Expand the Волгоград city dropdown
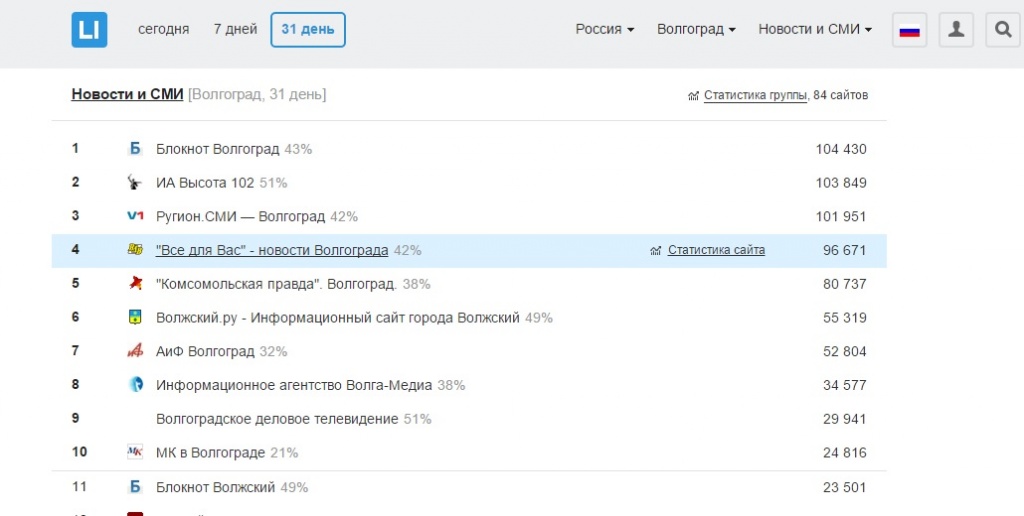Image resolution: width=1024 pixels, height=516 pixels. tap(696, 29)
